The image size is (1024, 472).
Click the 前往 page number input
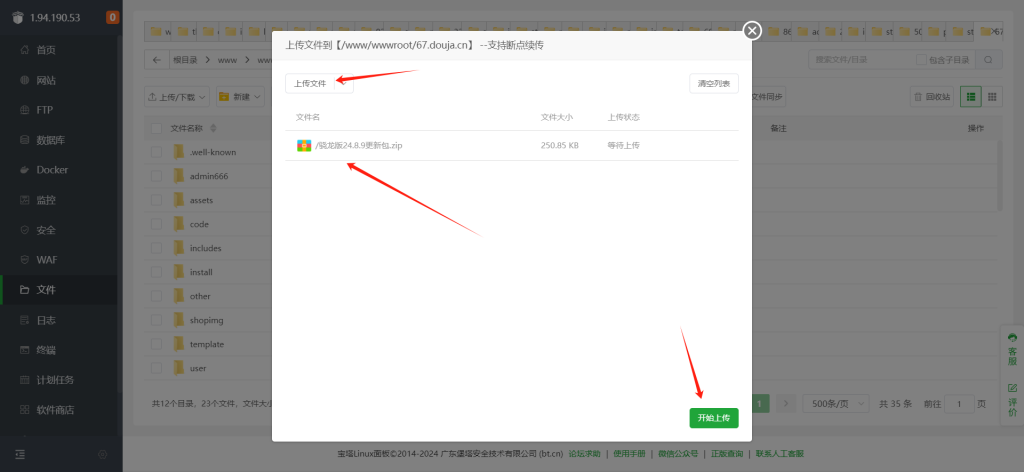tap(959, 404)
